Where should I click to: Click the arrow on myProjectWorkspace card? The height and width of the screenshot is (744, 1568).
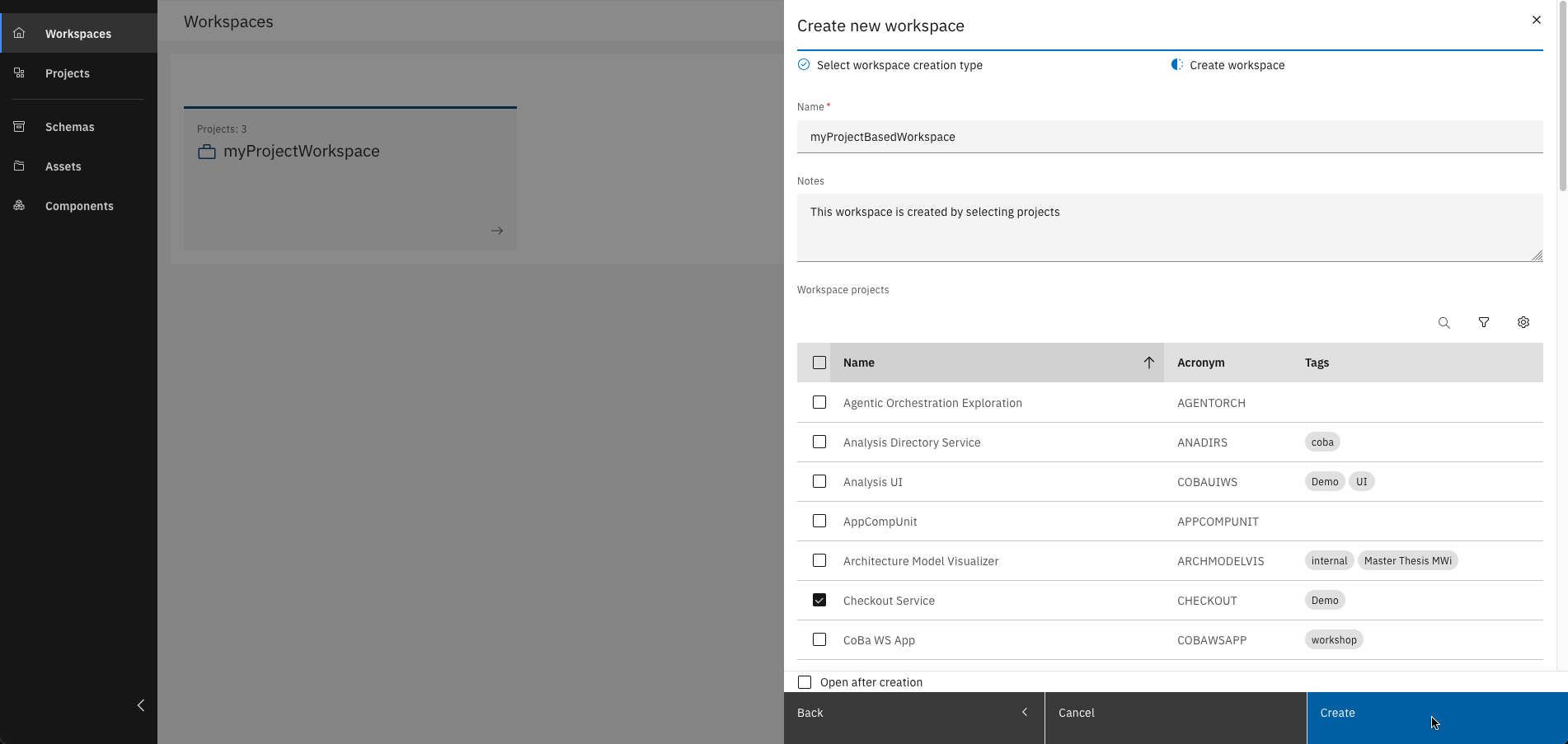496,231
